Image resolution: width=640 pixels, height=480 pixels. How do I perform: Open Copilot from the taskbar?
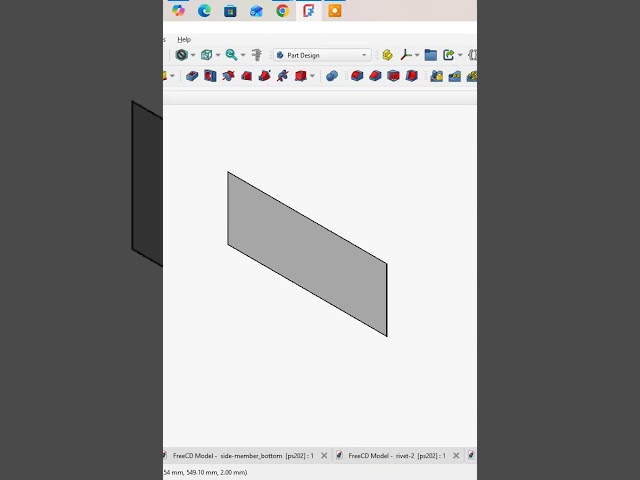(x=178, y=11)
